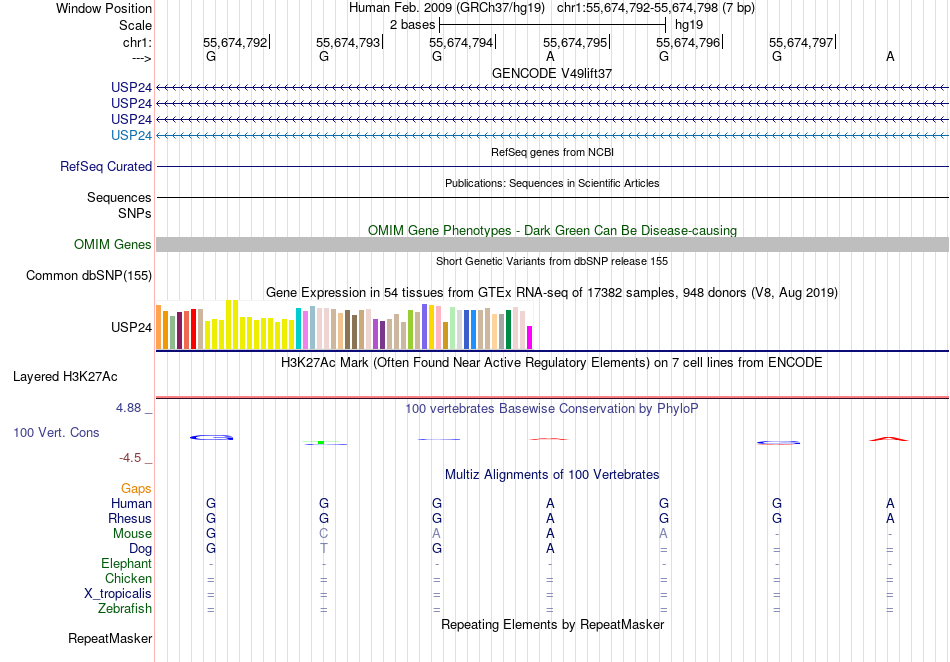Click the 2 bases scale bar
Viewport: 950px width, 662px height.
pos(552,24)
